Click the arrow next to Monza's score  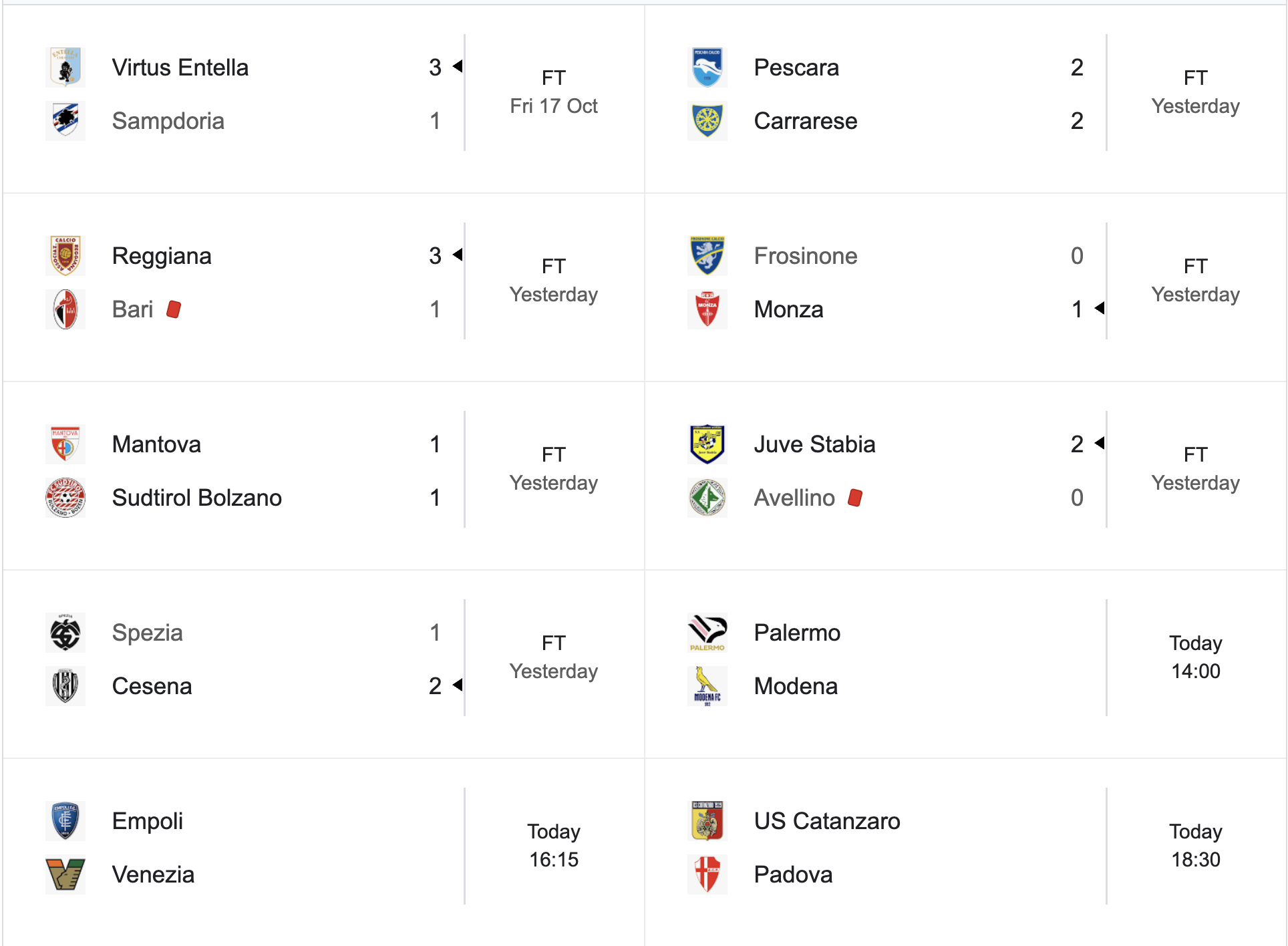point(1100,309)
